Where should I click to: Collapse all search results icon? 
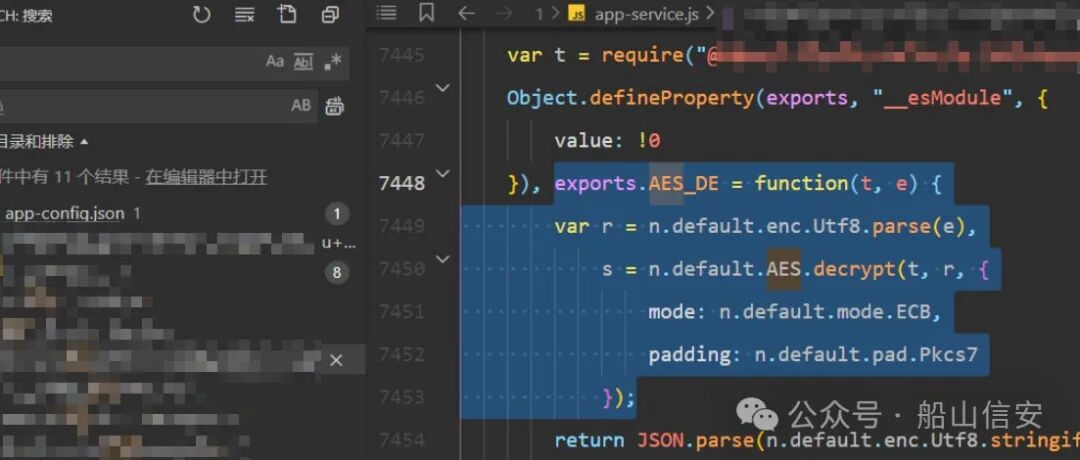[x=331, y=14]
